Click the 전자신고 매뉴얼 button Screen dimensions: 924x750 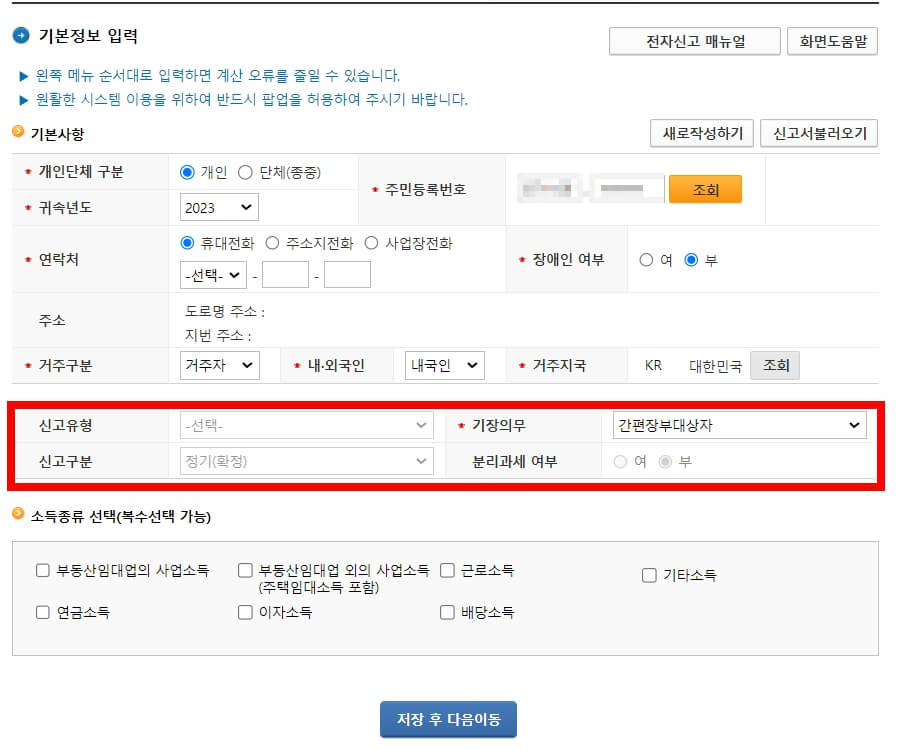click(693, 42)
